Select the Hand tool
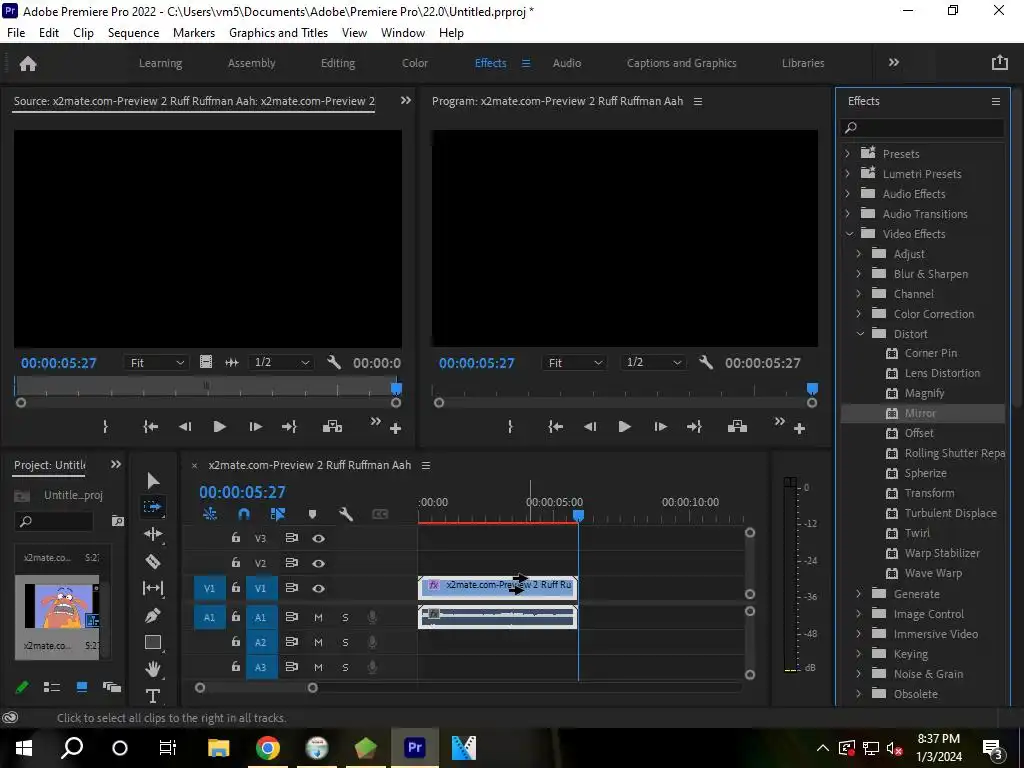The image size is (1024, 768). pyautogui.click(x=153, y=669)
